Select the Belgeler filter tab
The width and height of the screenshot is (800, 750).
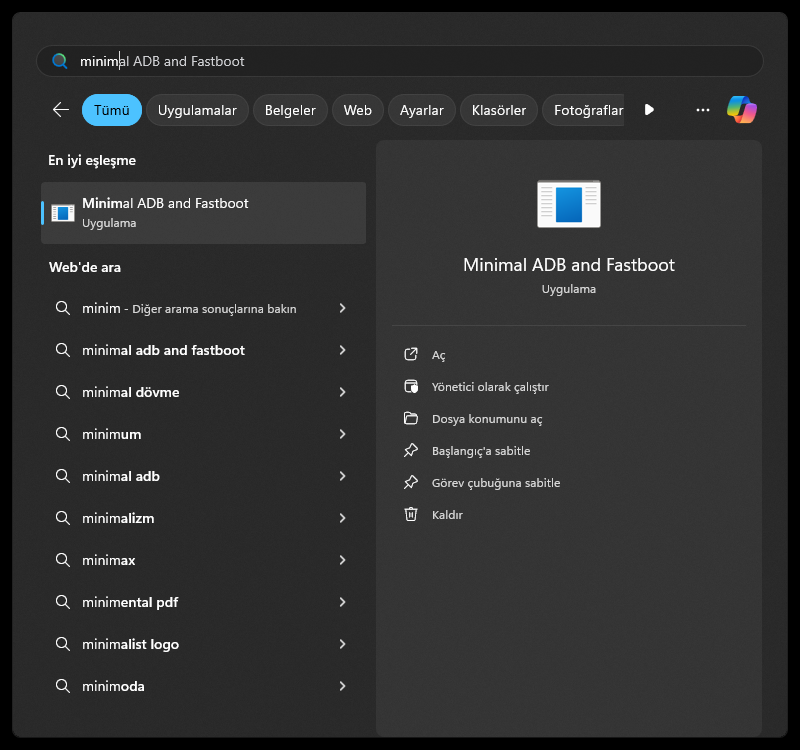[x=290, y=110]
